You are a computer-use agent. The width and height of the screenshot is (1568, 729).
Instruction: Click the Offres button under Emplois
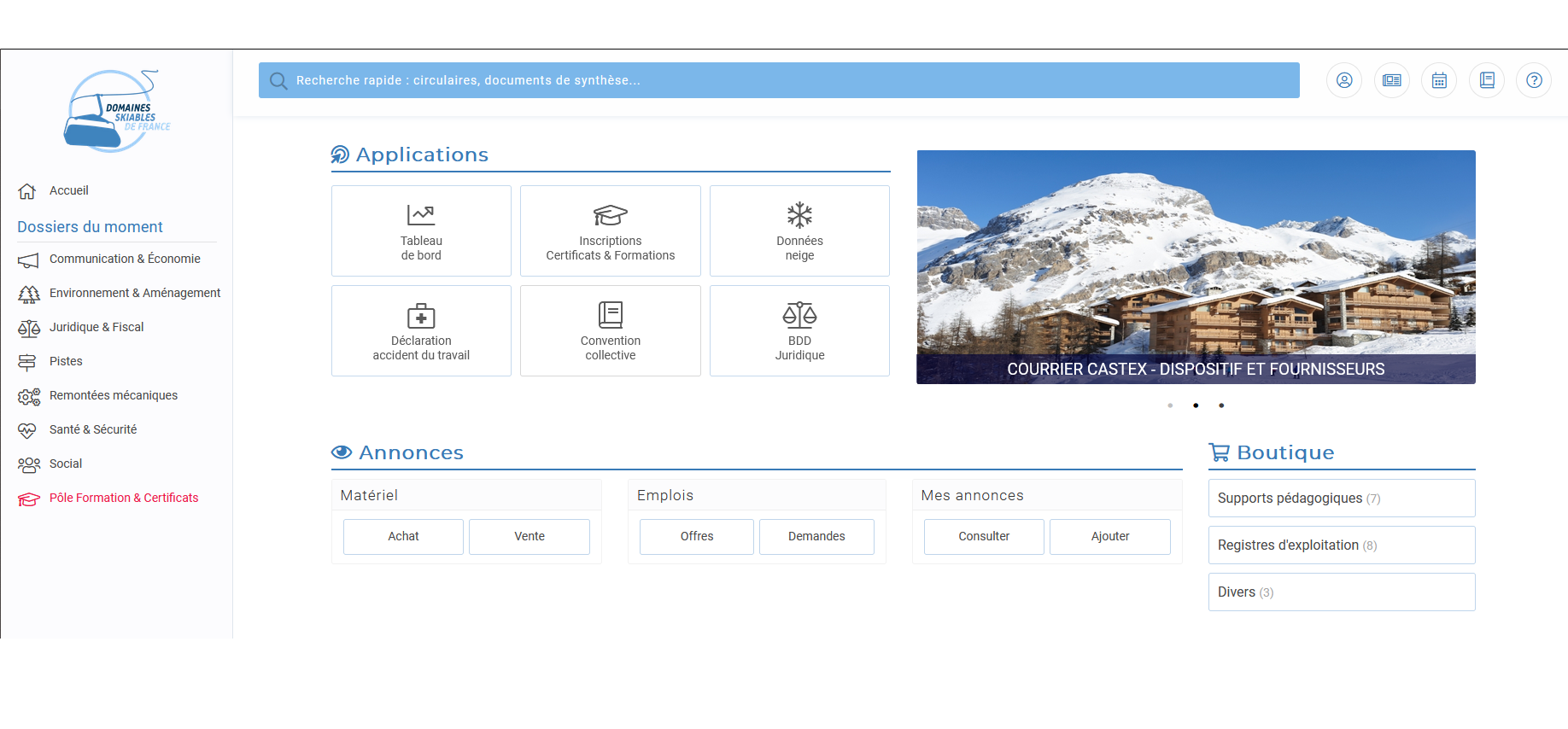tap(696, 536)
